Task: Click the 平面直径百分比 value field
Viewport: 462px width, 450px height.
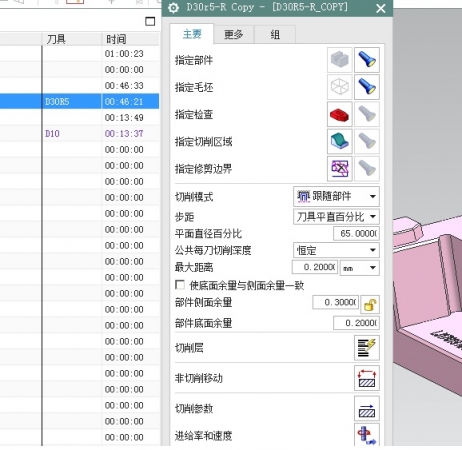Action: [356, 234]
